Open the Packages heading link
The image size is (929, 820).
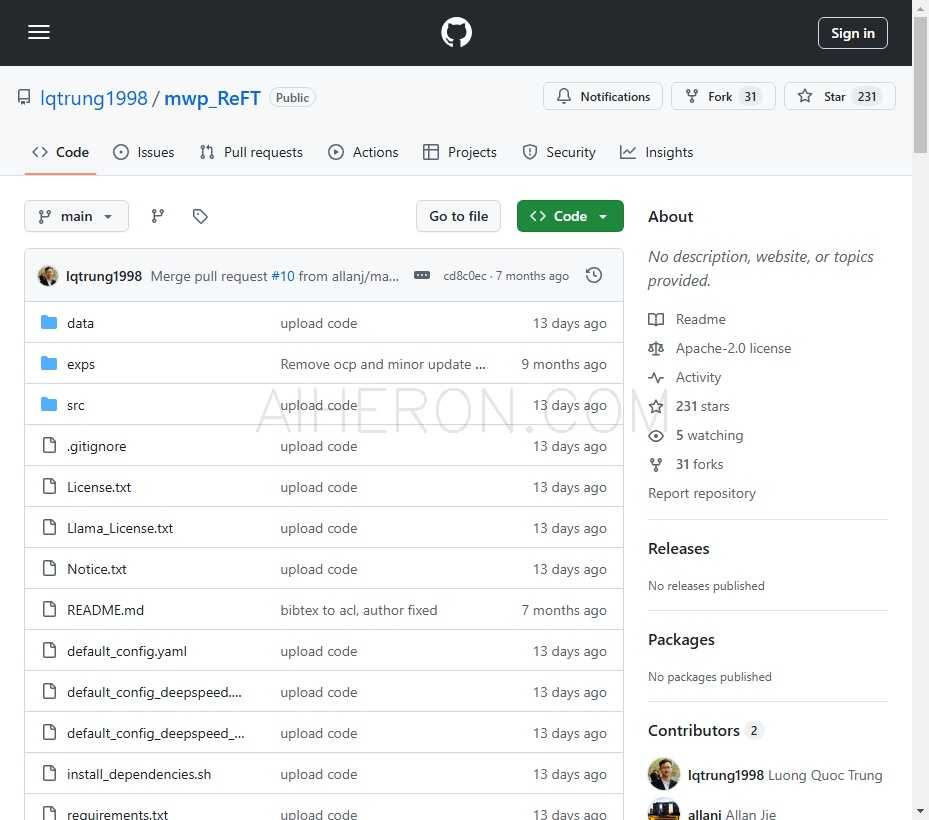click(x=681, y=640)
